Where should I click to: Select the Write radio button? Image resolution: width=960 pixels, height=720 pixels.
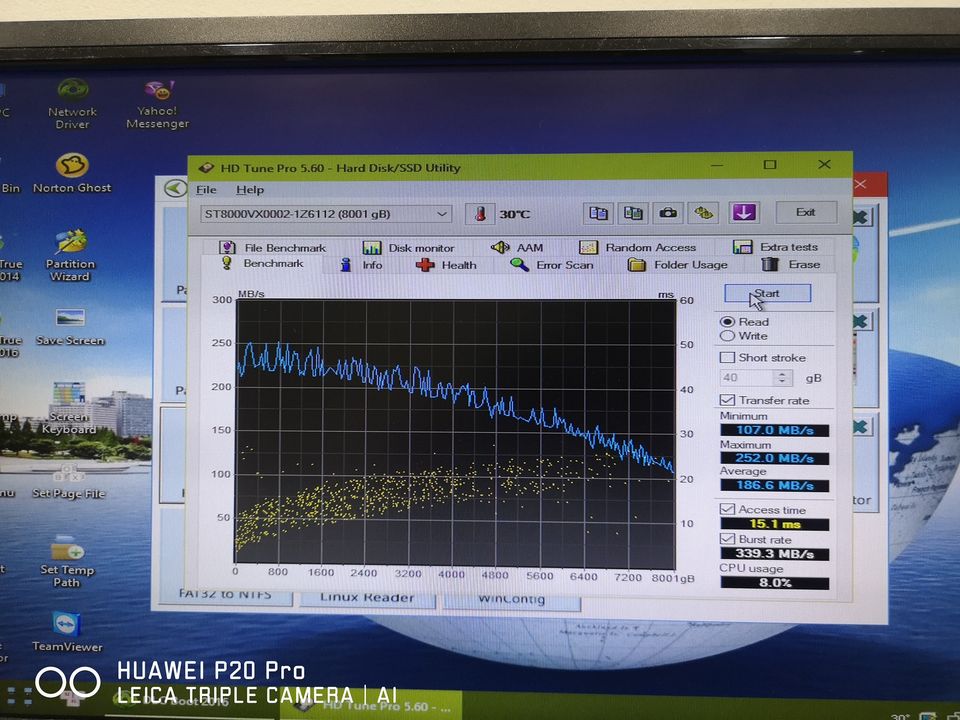tap(728, 336)
